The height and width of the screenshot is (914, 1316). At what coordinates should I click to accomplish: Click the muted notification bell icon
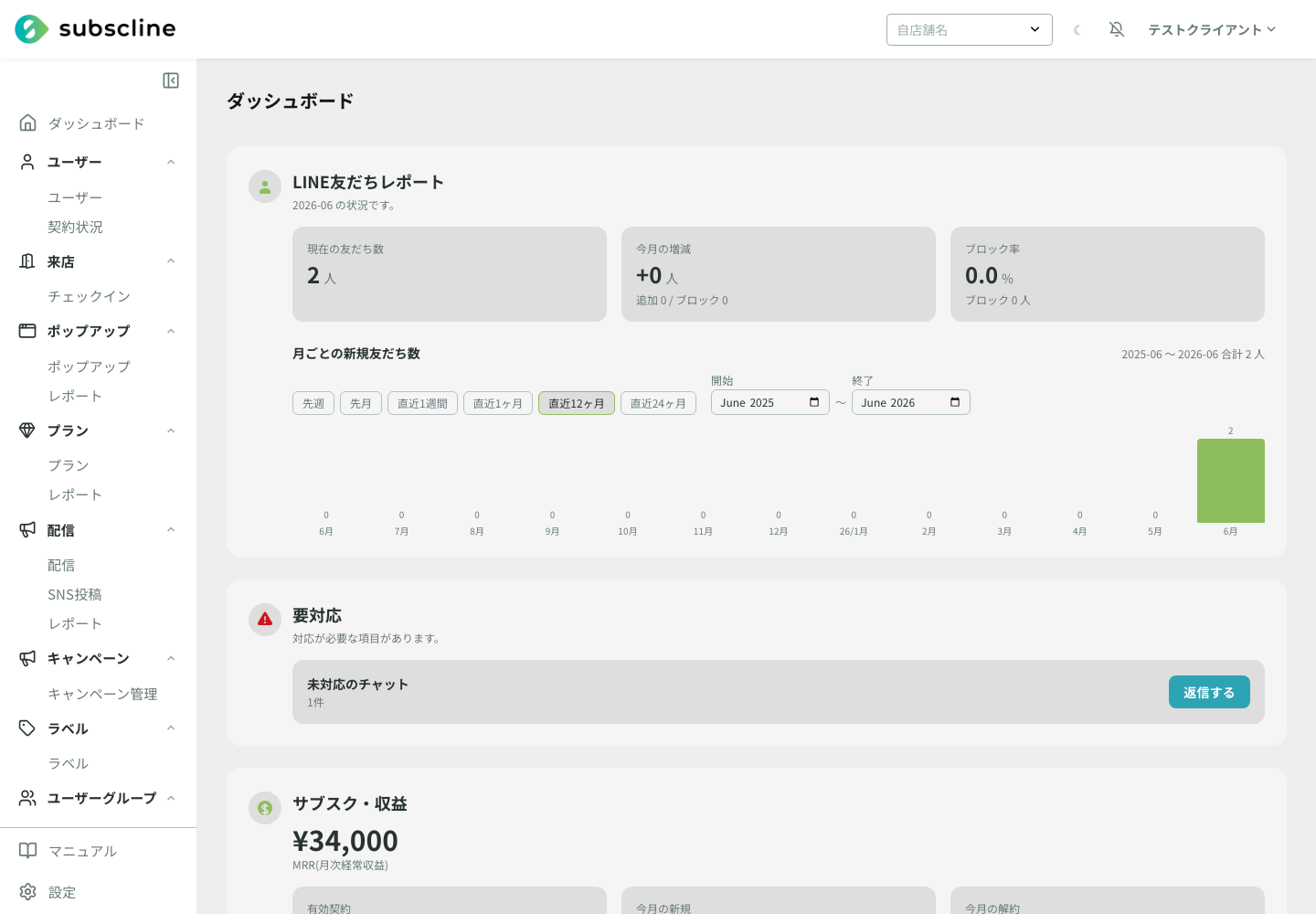click(x=1117, y=29)
